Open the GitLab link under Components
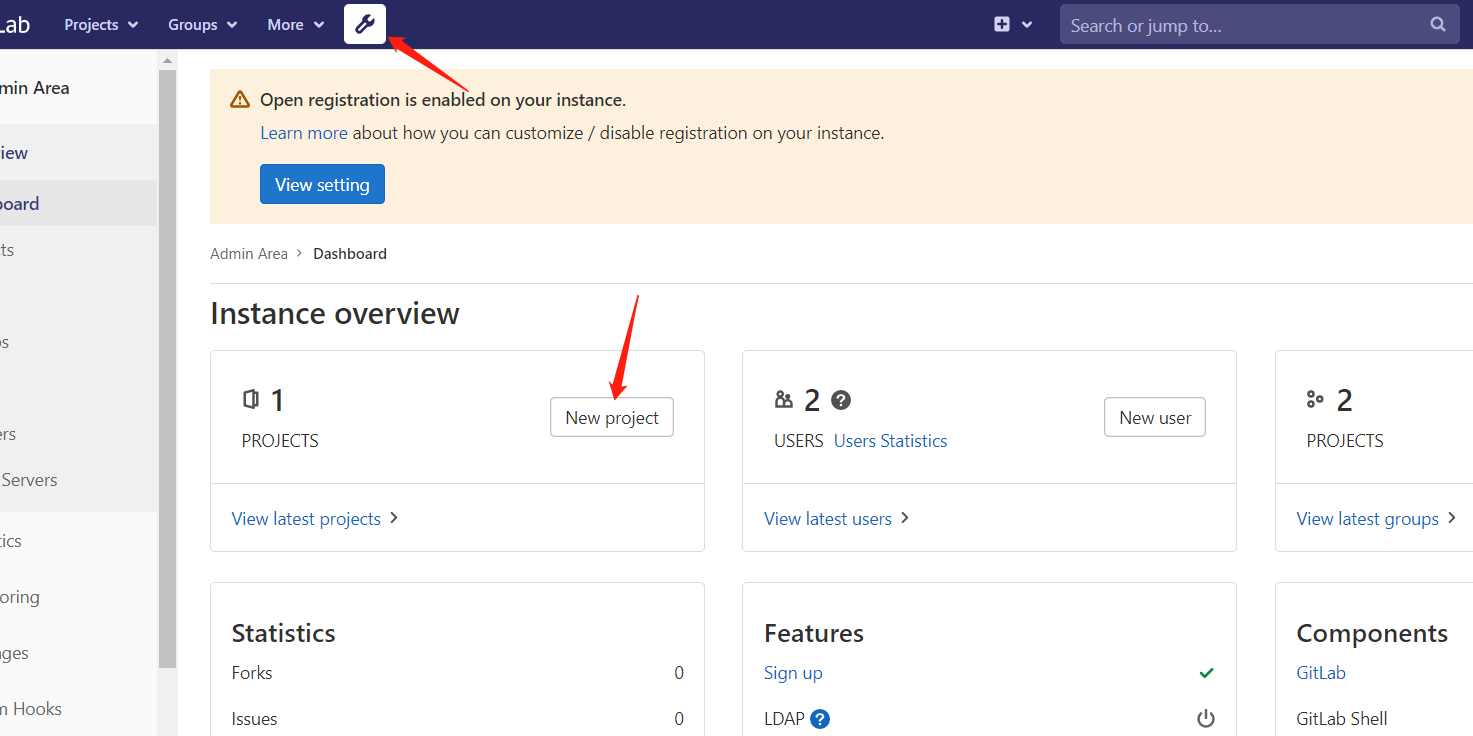The width and height of the screenshot is (1473, 736). [1321, 673]
